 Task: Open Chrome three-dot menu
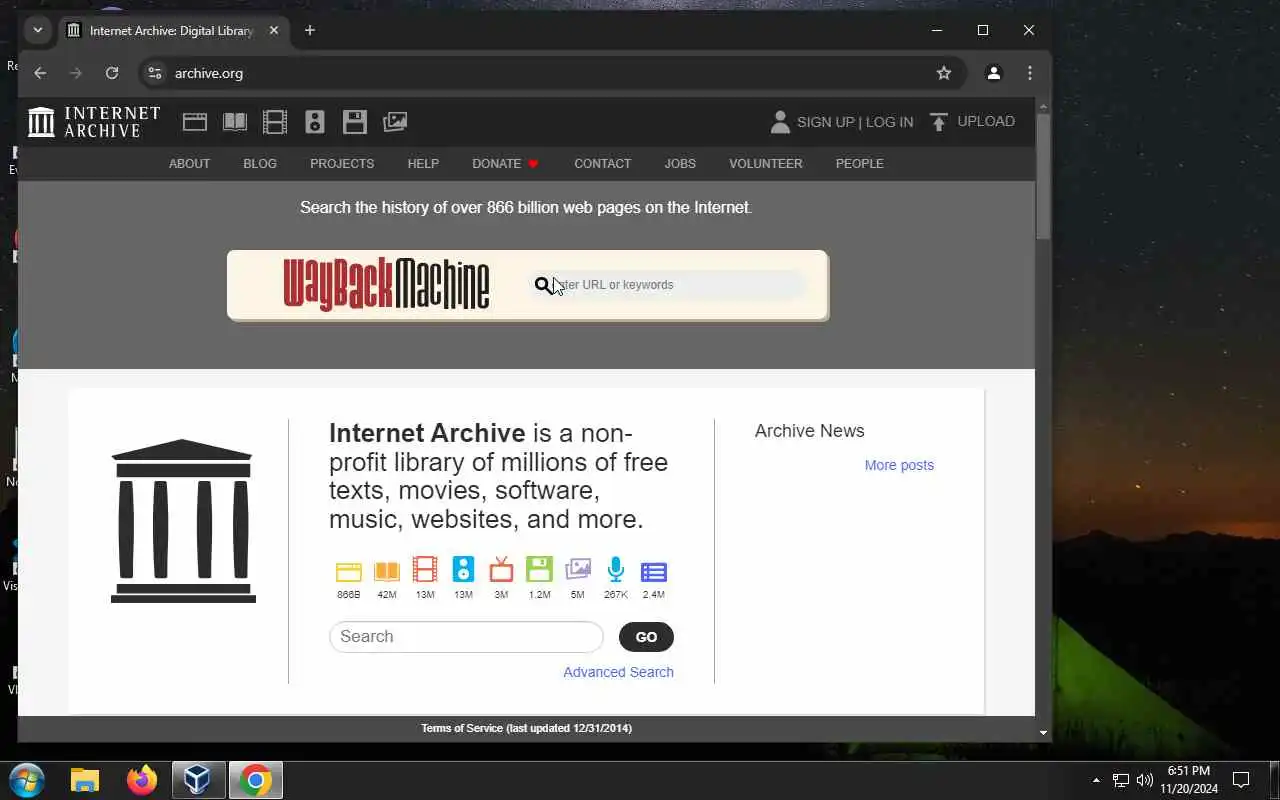coord(1030,73)
